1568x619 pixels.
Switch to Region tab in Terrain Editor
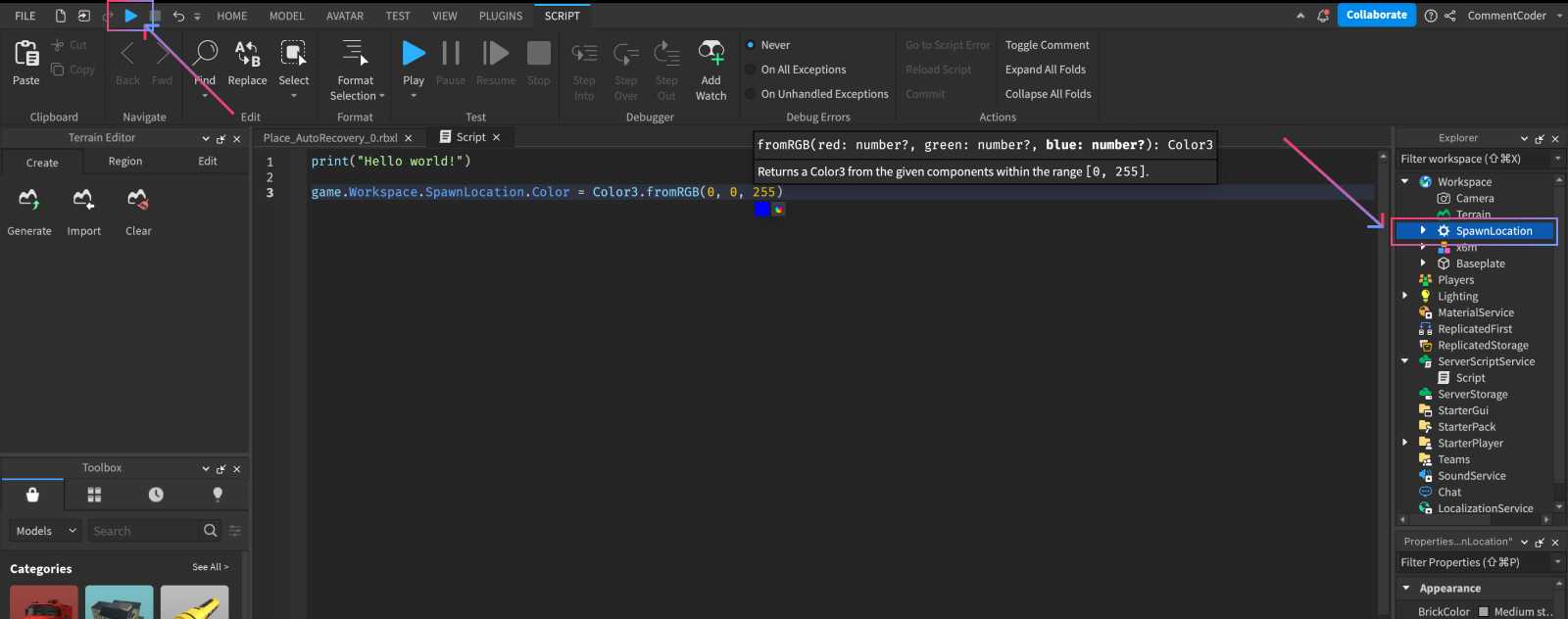125,162
